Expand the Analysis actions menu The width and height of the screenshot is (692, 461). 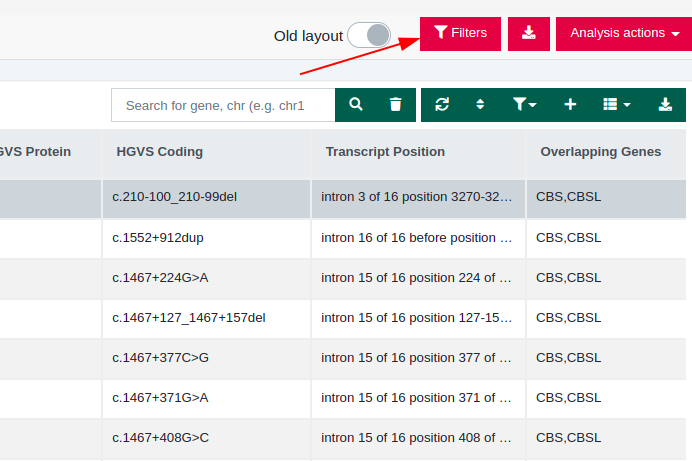624,34
